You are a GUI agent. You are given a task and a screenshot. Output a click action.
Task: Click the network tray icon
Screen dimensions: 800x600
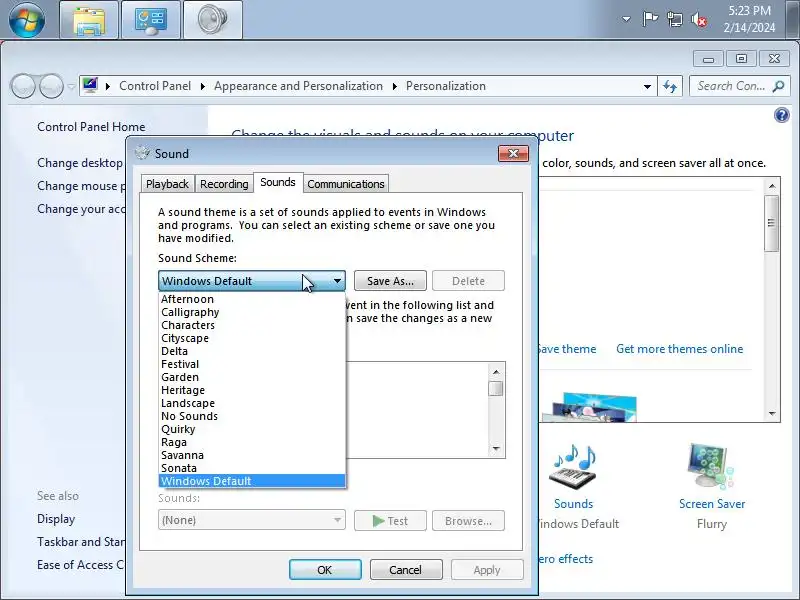click(674, 19)
